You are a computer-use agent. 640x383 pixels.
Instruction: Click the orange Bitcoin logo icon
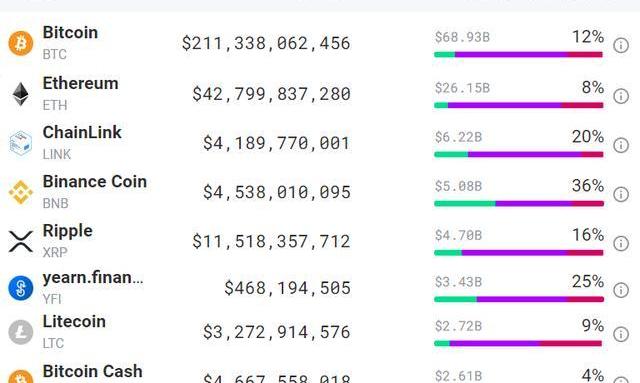coord(21,43)
